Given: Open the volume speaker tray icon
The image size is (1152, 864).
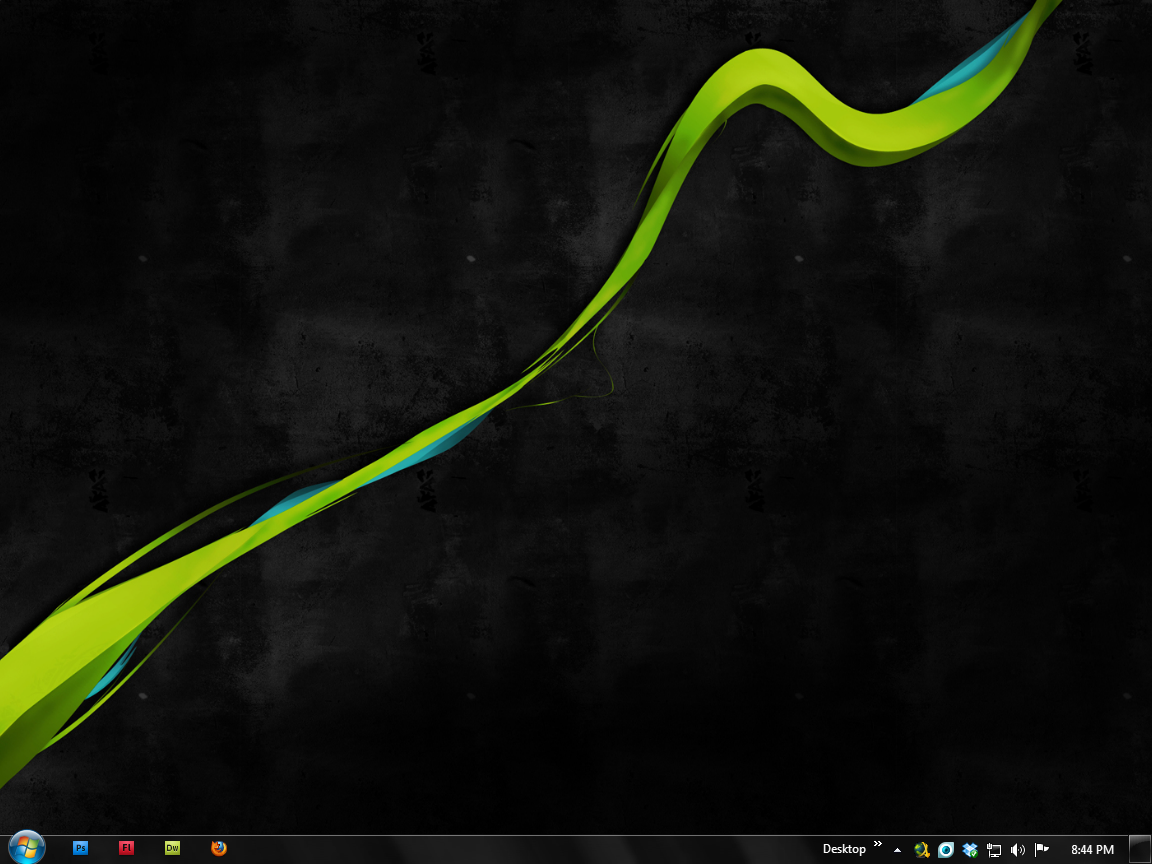Looking at the screenshot, I should [x=1018, y=850].
